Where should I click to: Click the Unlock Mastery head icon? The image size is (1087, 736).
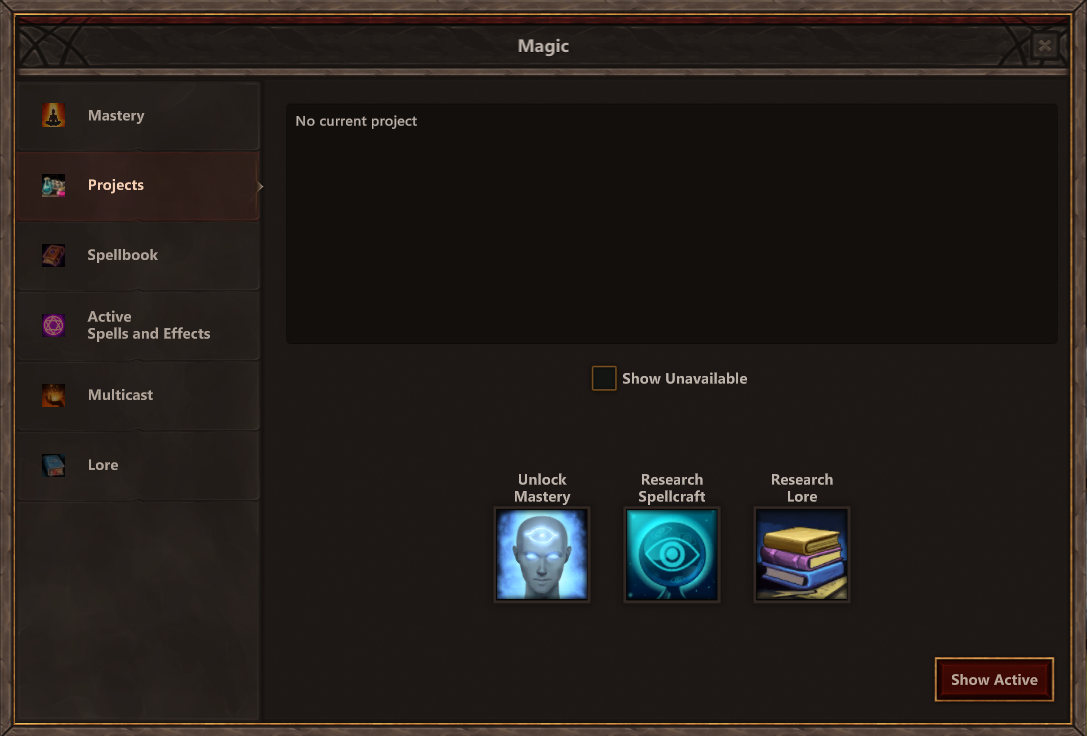coord(541,554)
